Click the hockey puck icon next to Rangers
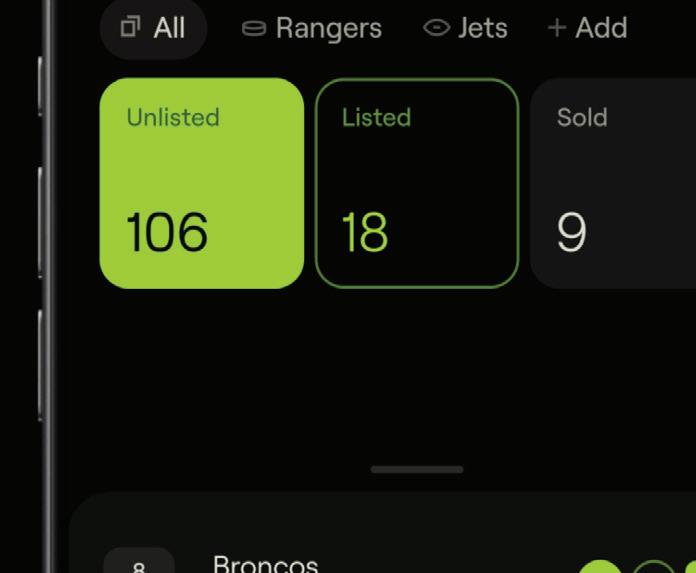 (254, 29)
